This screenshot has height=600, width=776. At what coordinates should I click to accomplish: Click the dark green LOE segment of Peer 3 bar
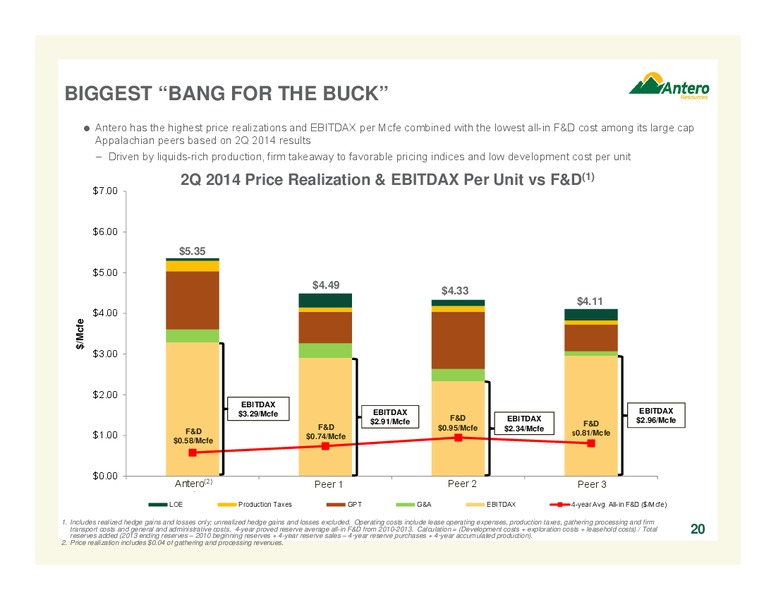591,315
